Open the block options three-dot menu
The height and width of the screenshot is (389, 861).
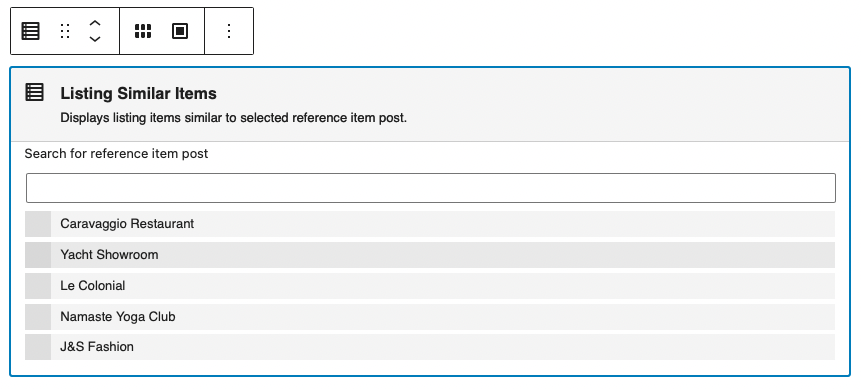(229, 31)
